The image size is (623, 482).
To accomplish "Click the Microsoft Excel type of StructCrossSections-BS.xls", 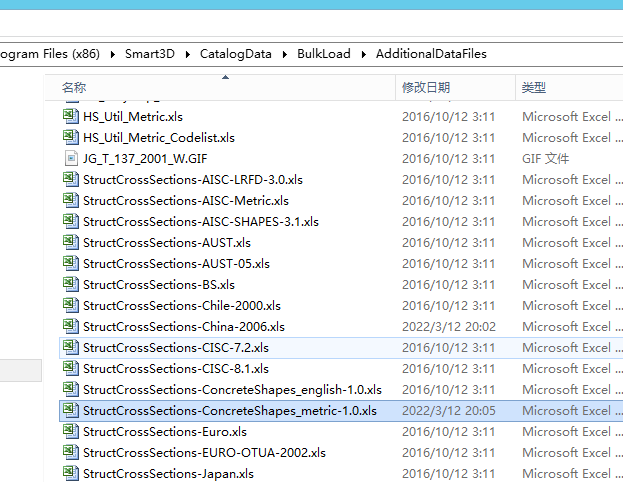I will tap(572, 285).
